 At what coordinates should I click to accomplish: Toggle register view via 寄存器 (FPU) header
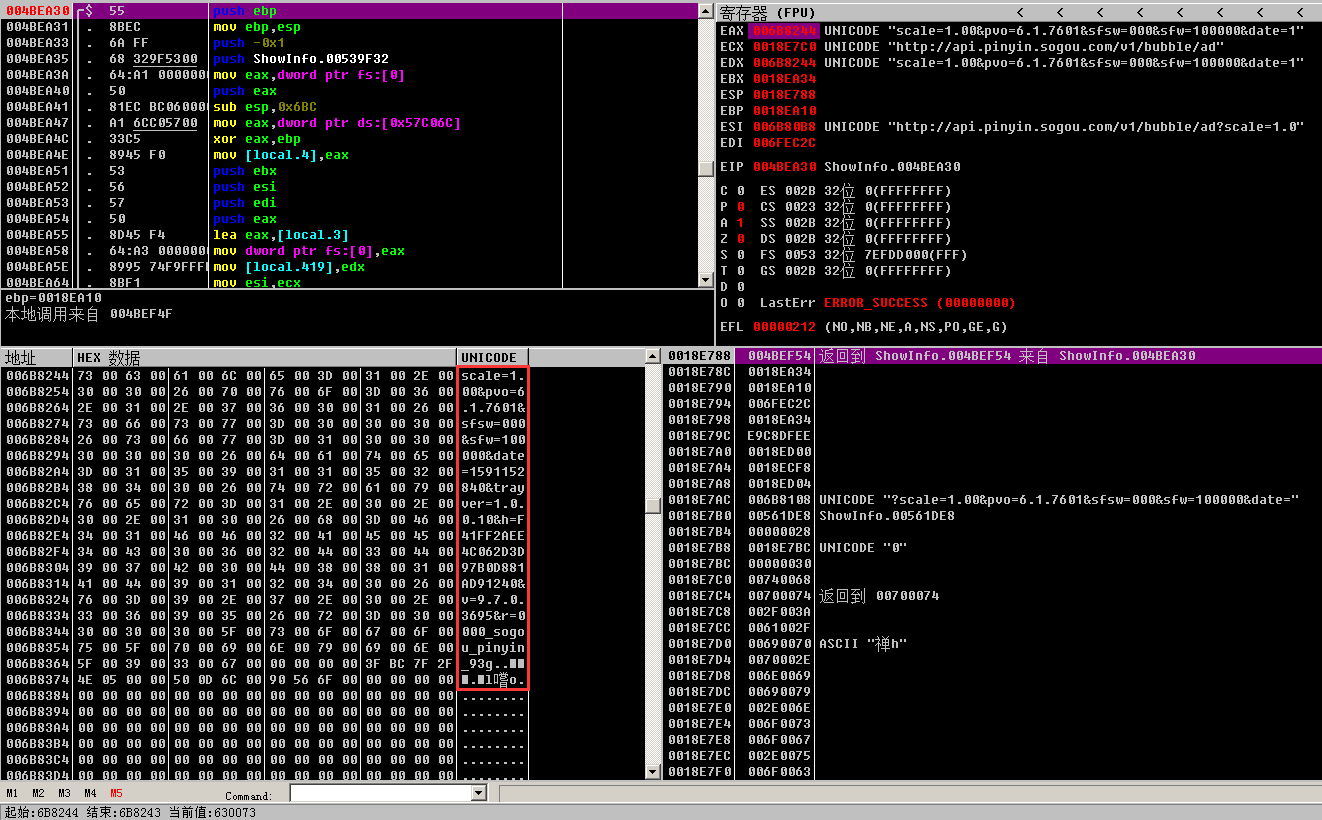tap(768, 13)
